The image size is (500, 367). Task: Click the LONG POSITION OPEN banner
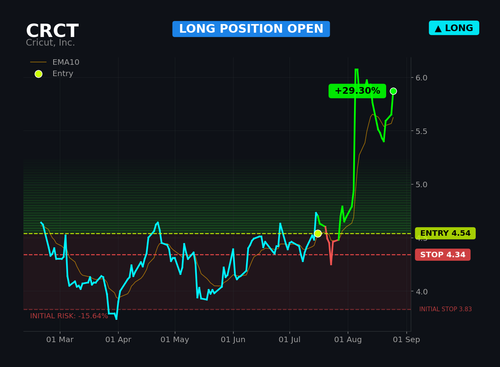(x=251, y=29)
